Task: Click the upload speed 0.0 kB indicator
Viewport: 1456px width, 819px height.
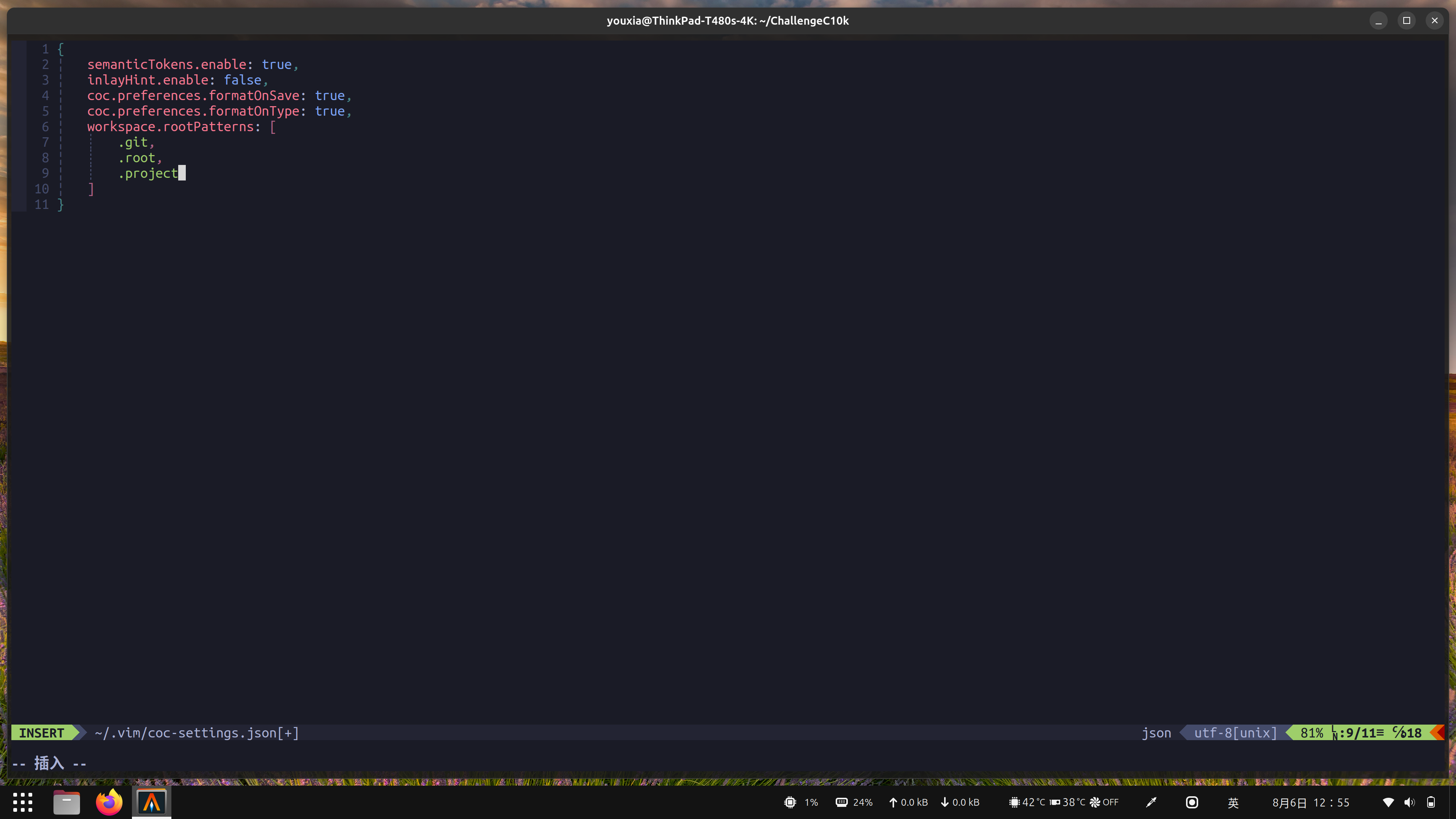Action: (907, 802)
